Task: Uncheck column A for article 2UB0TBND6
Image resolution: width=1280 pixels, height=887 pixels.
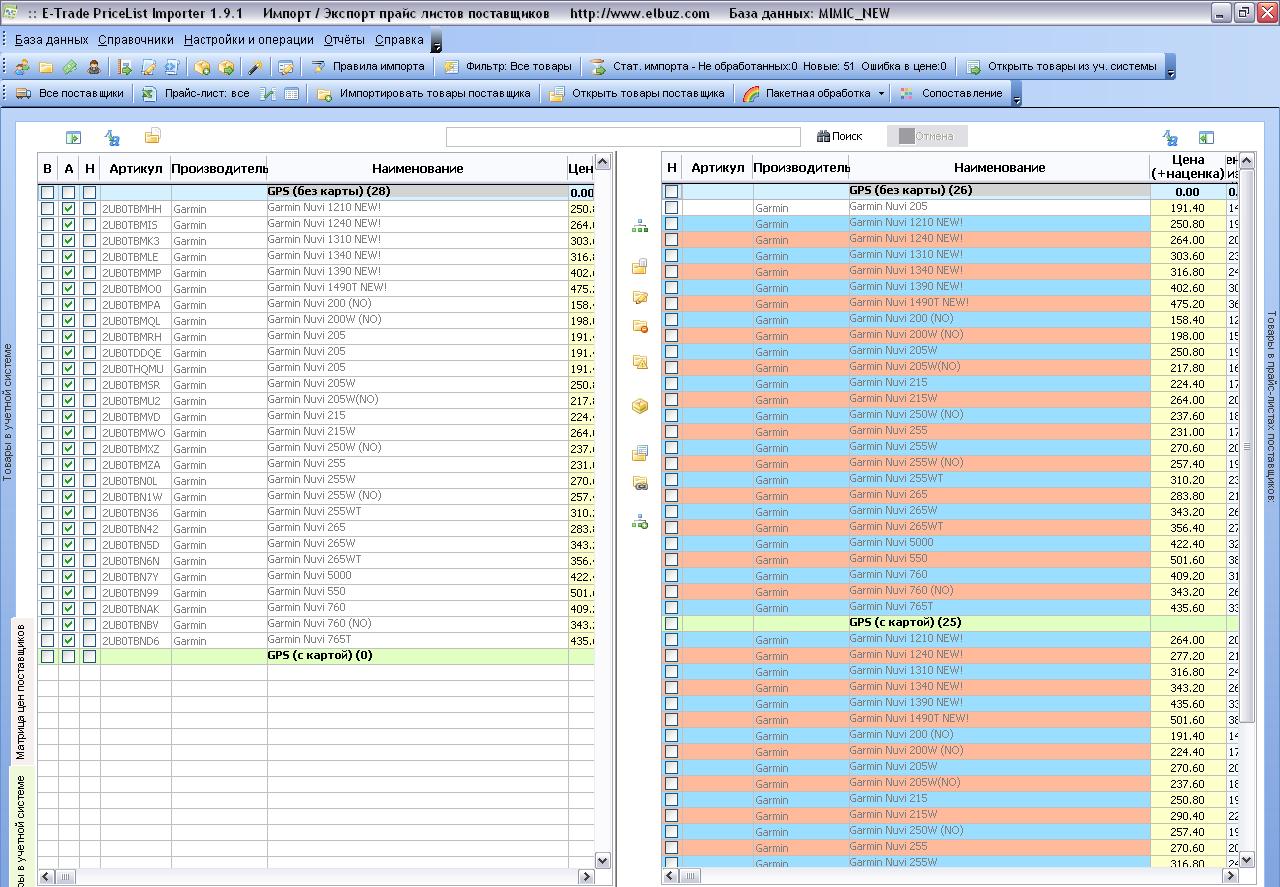Action: [68, 641]
